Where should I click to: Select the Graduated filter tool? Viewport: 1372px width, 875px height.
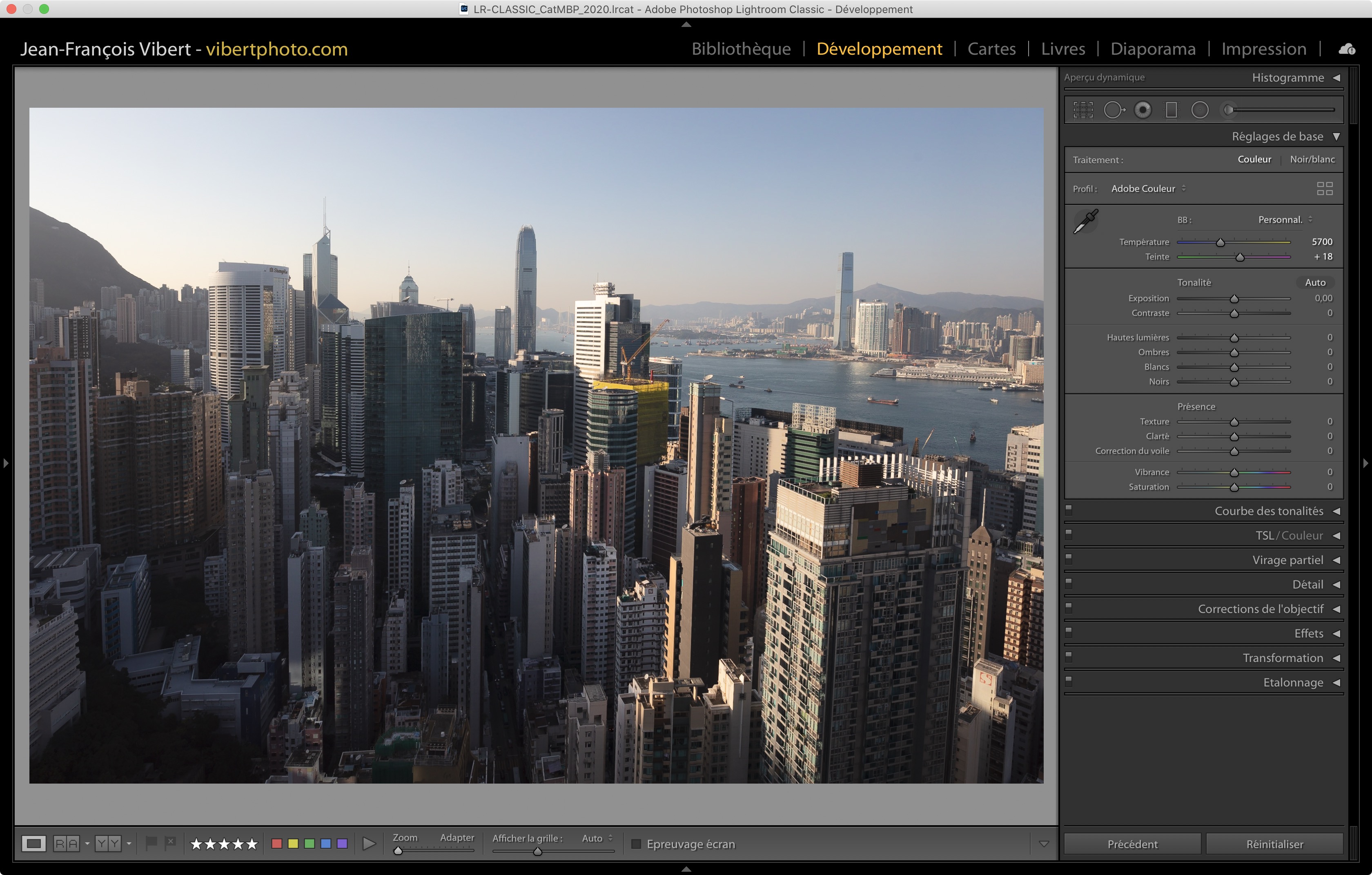point(1171,110)
